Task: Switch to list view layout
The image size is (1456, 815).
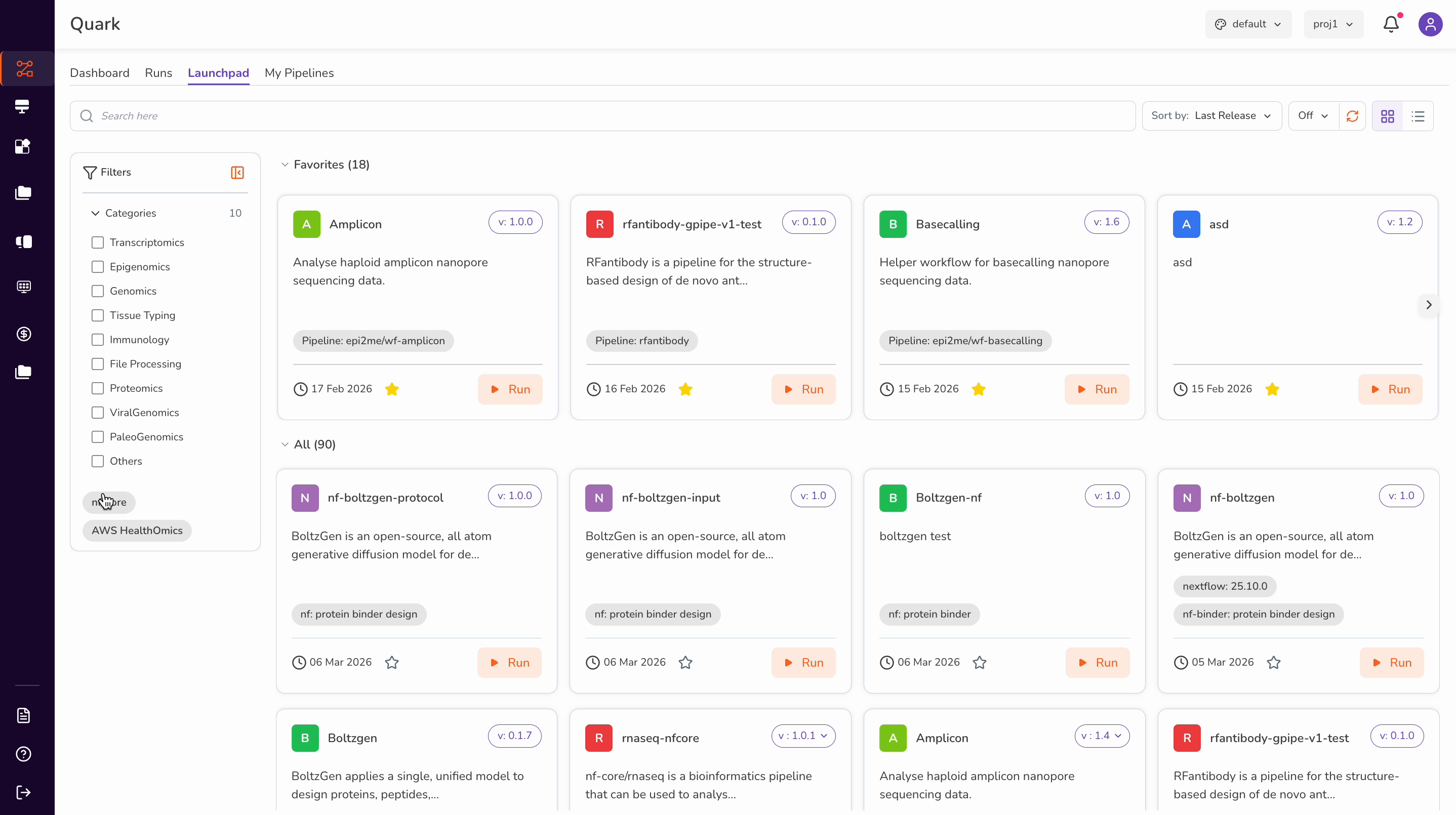Action: pos(1418,116)
